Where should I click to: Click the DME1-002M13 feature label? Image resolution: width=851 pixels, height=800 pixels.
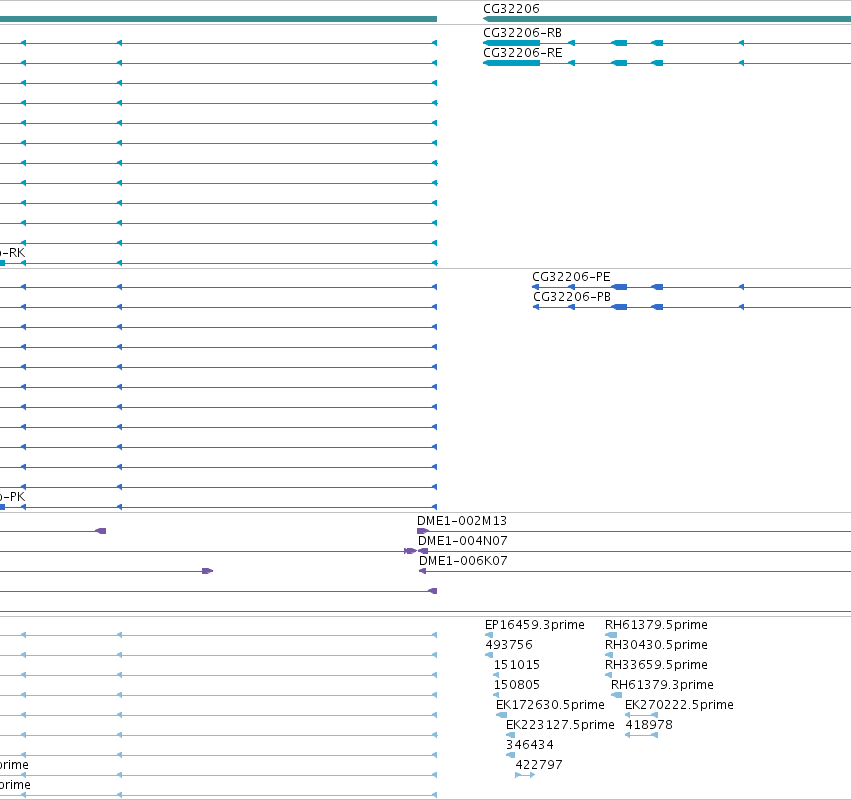coord(462,521)
